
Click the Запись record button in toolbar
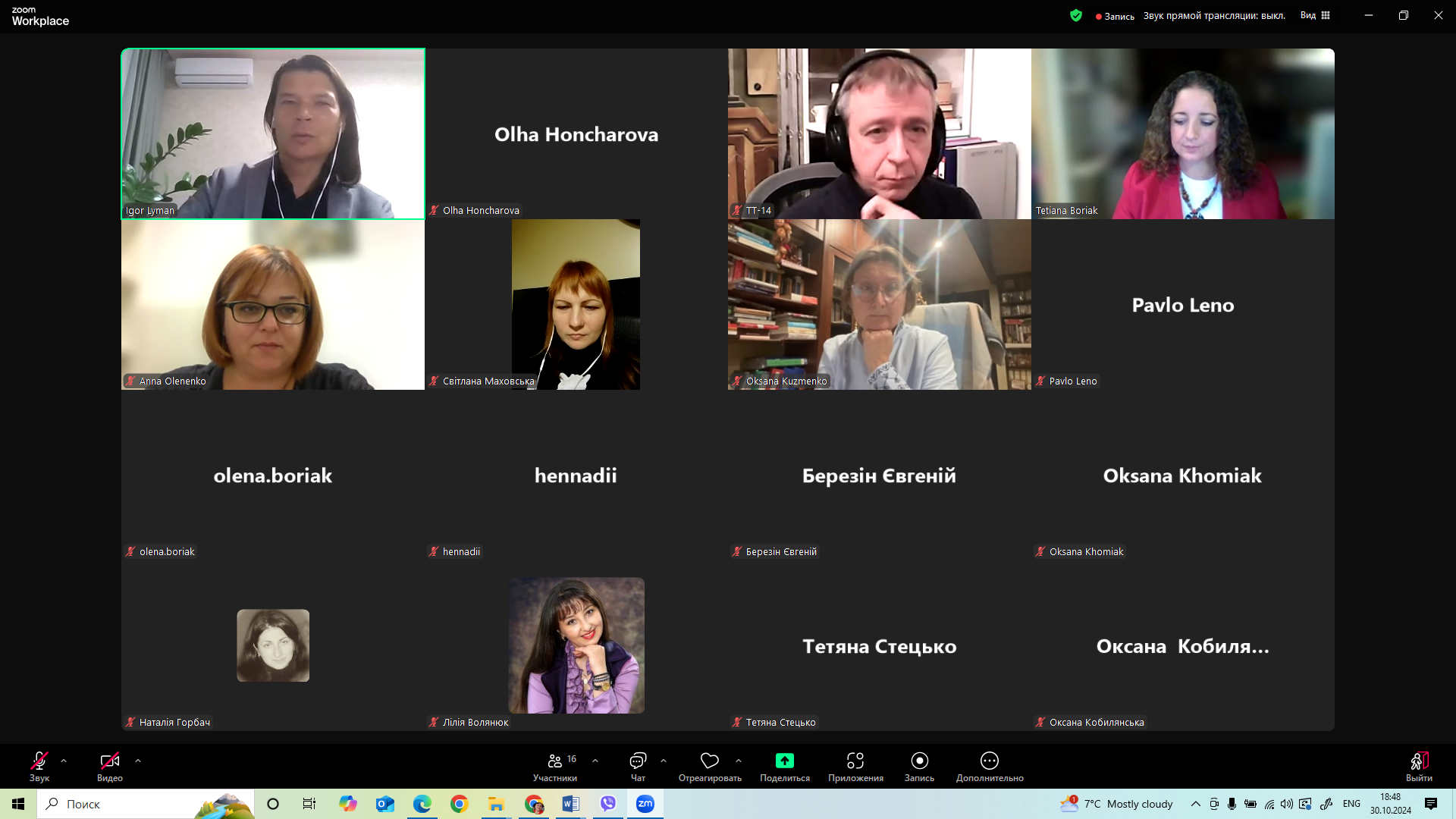(x=919, y=766)
